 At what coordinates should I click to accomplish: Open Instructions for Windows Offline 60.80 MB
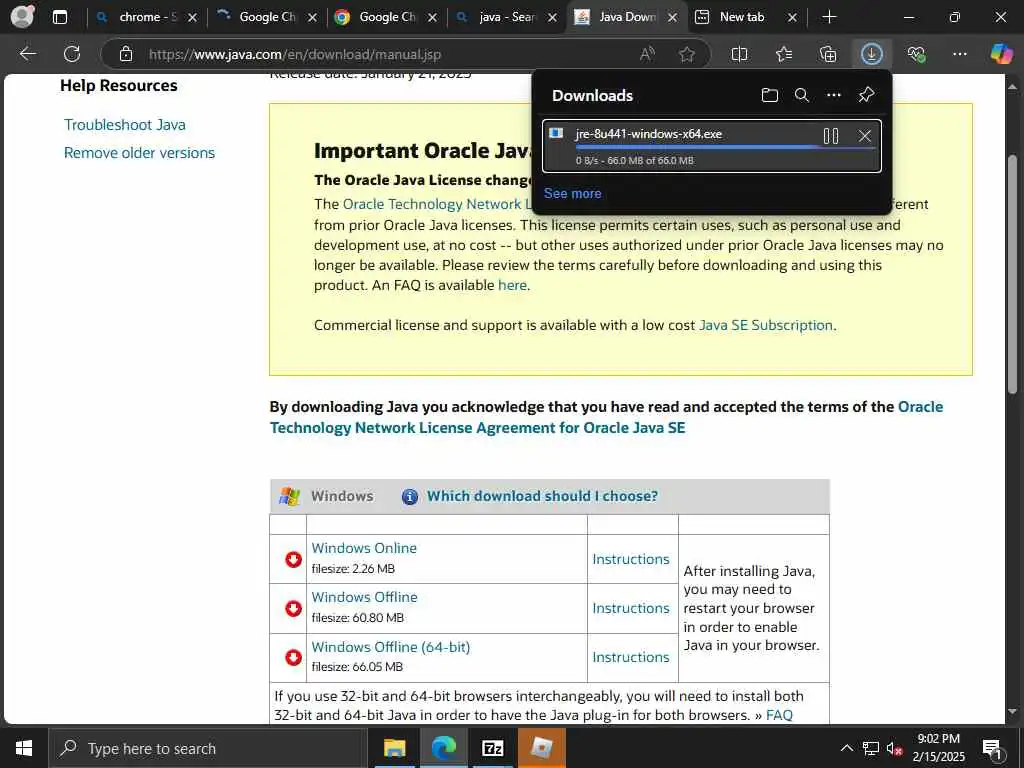pos(631,608)
